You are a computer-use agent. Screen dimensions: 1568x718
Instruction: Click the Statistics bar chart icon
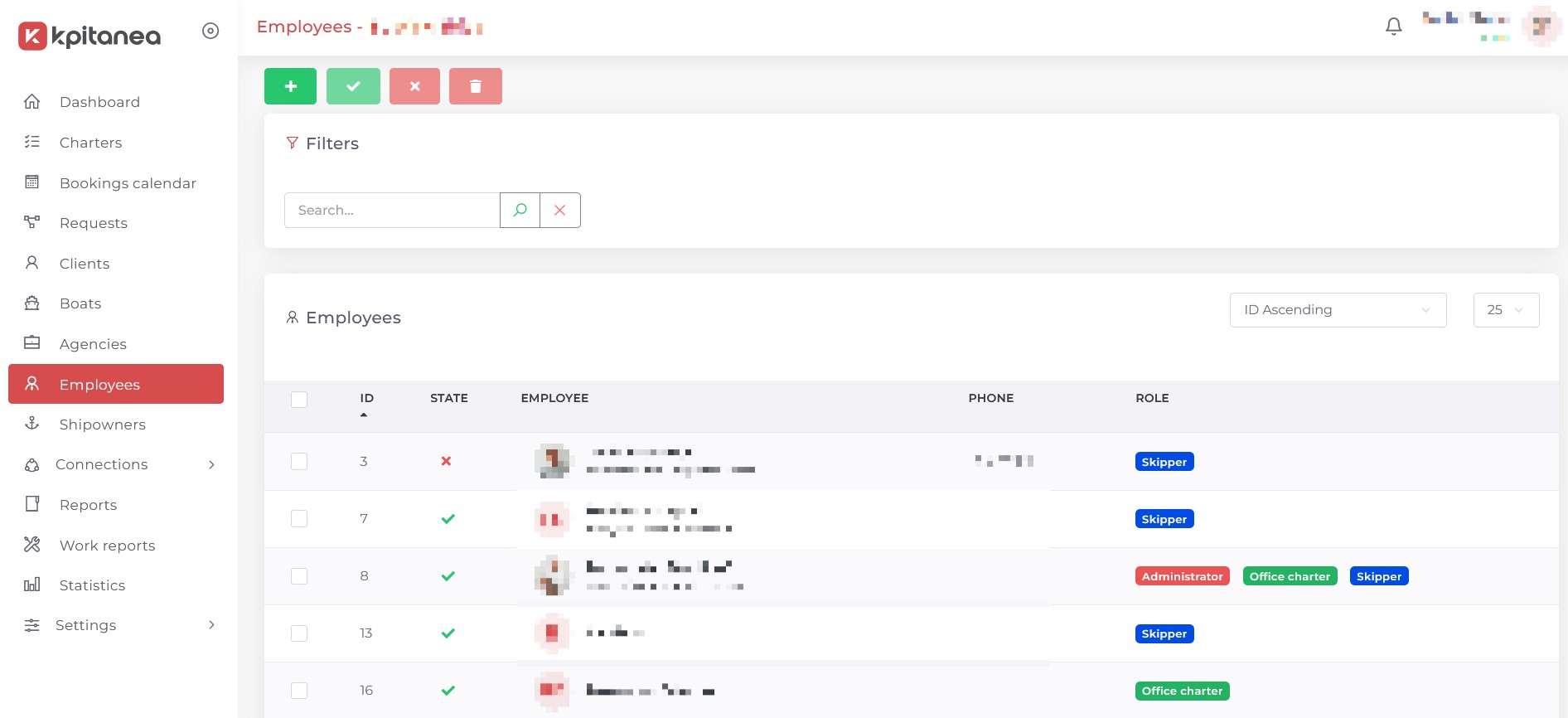32,585
